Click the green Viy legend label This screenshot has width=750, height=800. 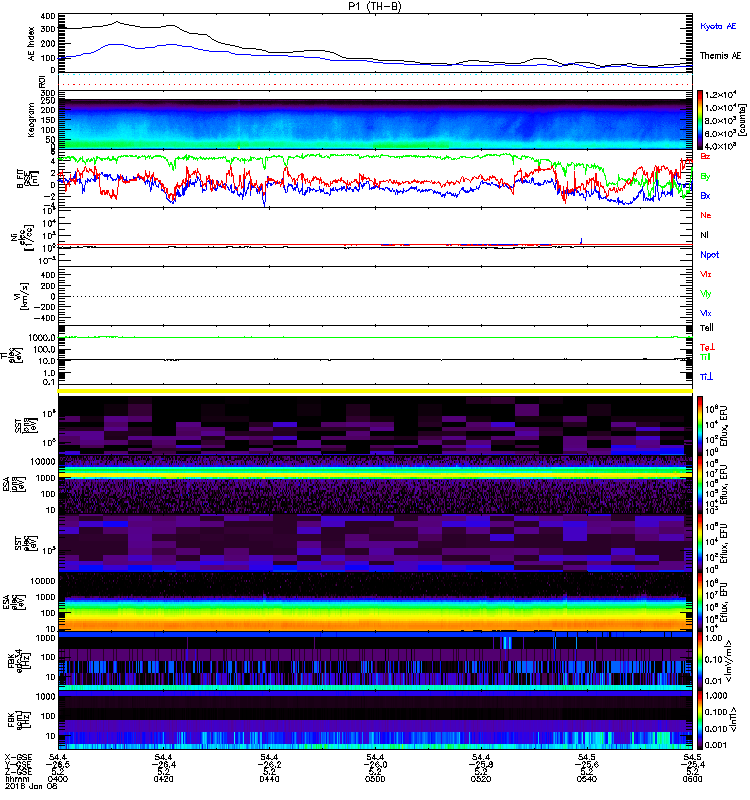(x=706, y=294)
